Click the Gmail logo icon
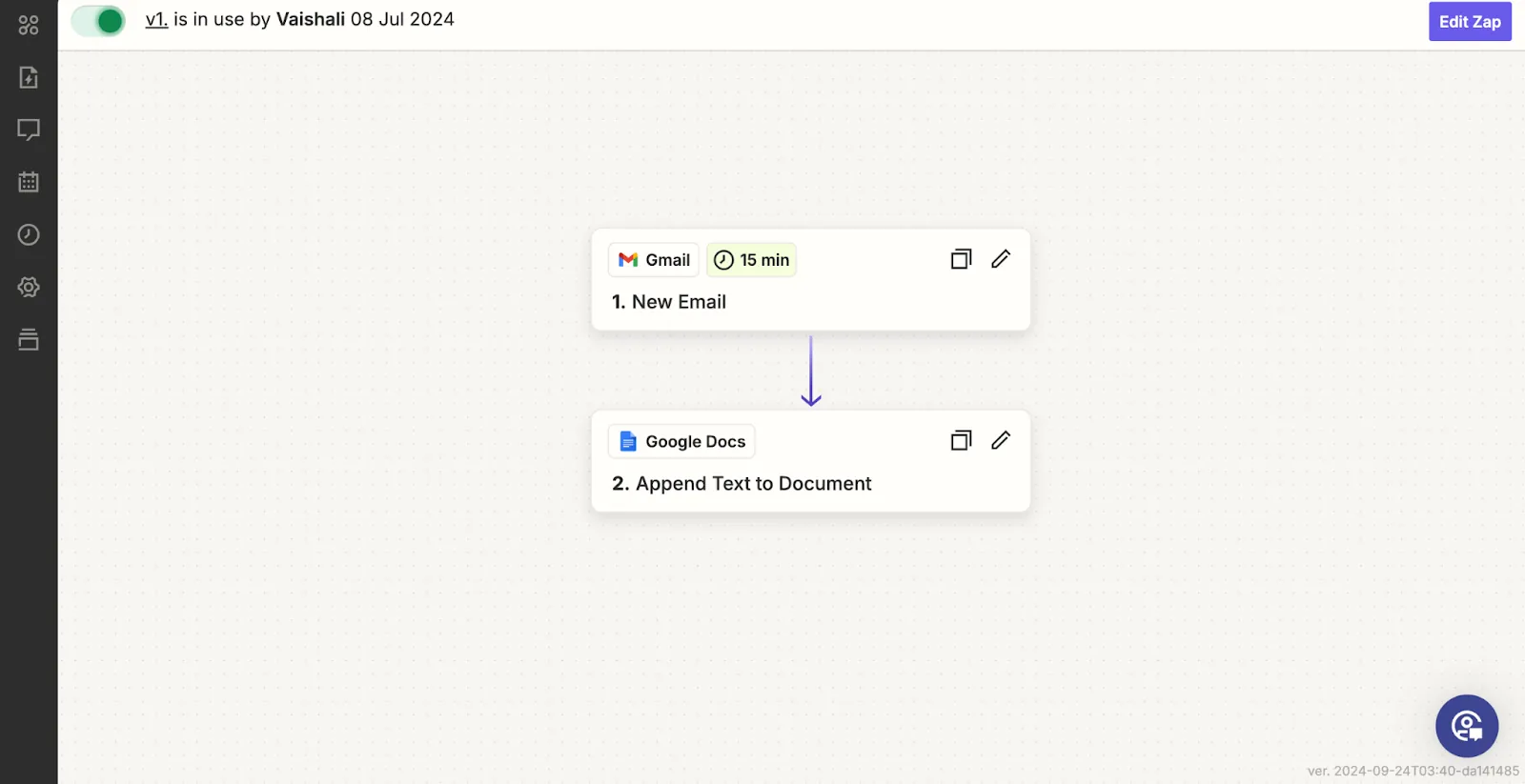The image size is (1525, 784). click(628, 260)
